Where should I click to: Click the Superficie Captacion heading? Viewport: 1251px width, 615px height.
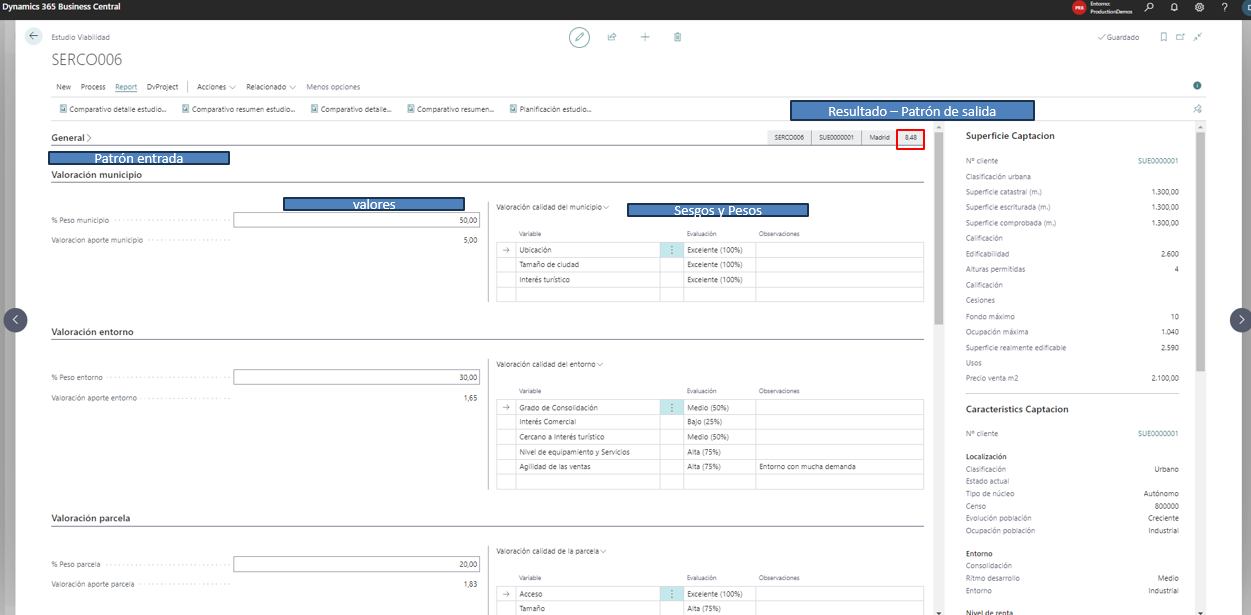1010,136
